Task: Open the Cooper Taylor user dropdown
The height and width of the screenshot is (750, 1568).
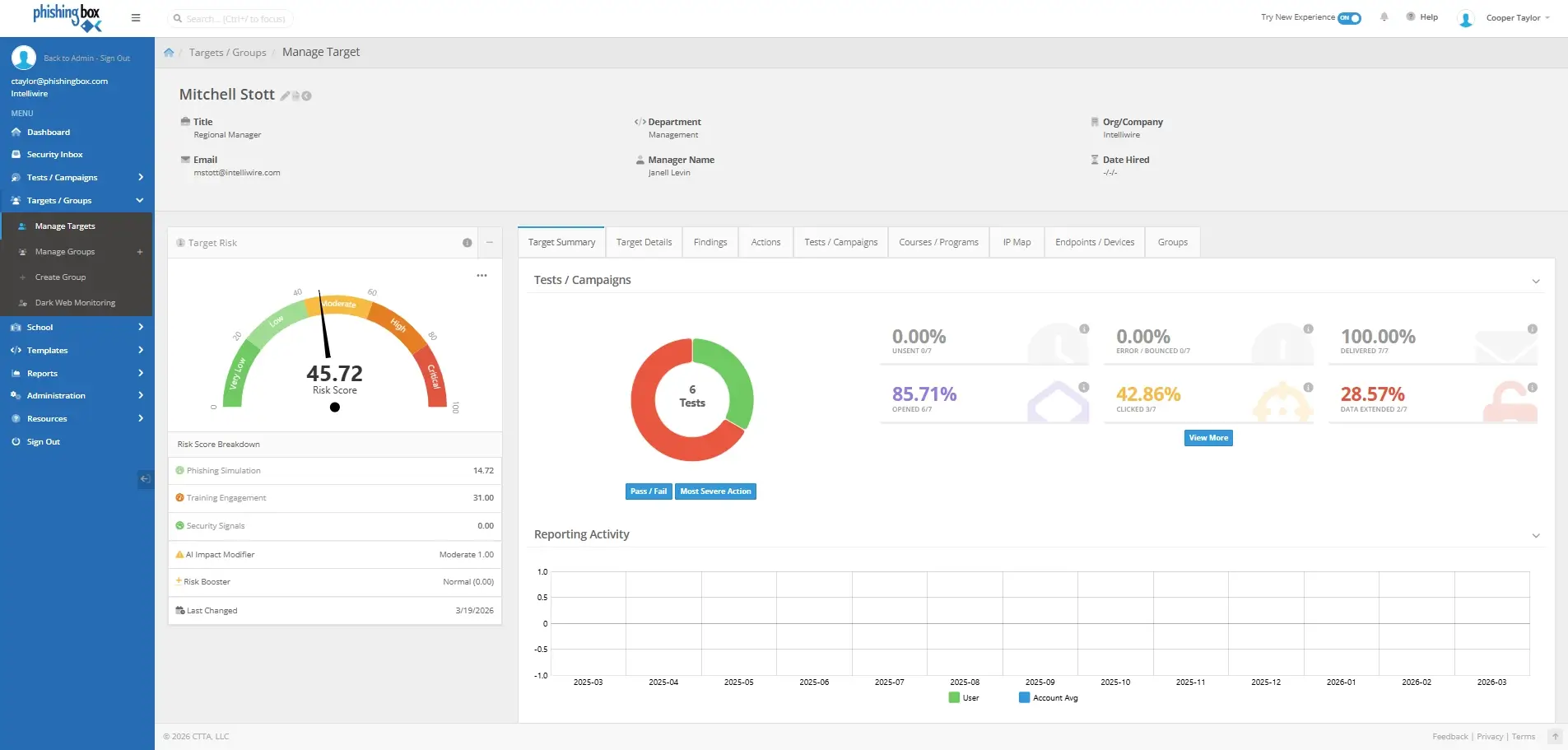Action: pos(1513,18)
